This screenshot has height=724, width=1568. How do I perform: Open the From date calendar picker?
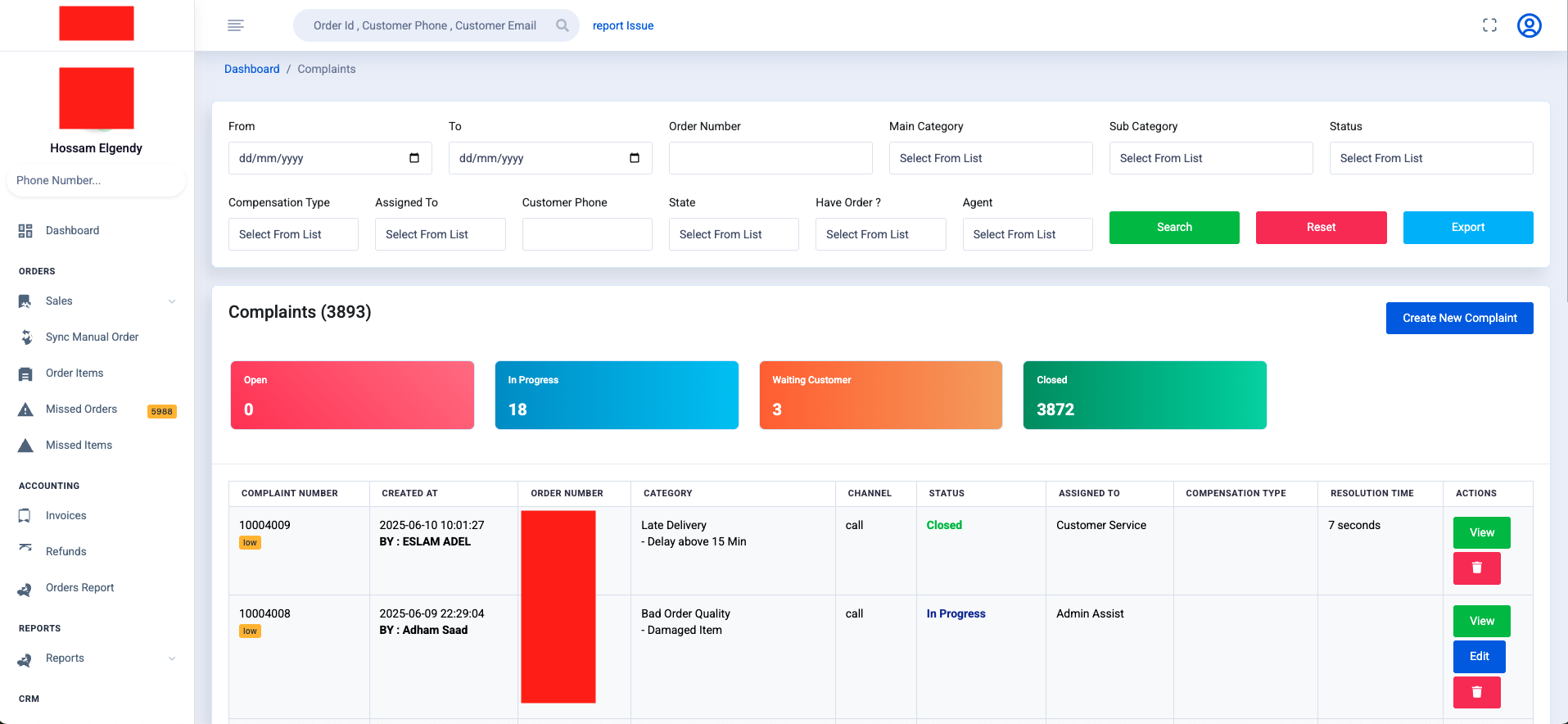pyautogui.click(x=414, y=158)
